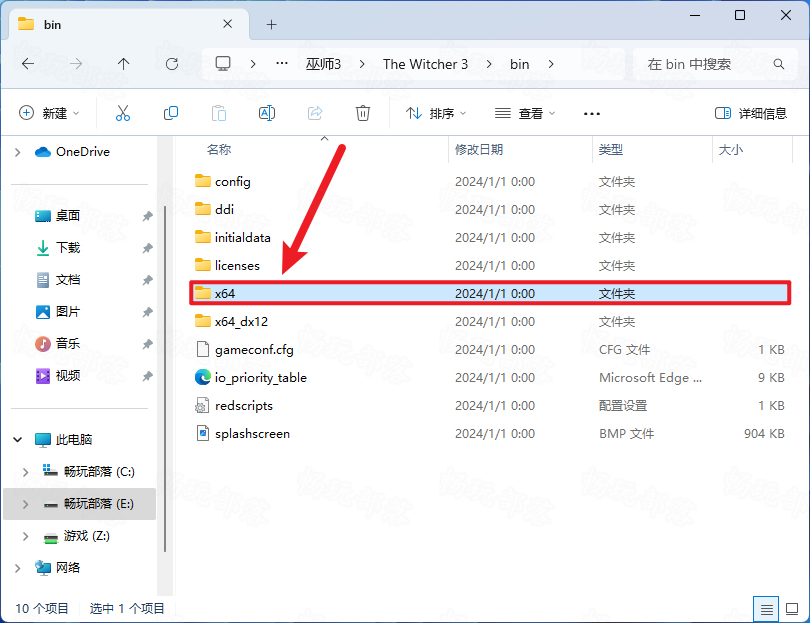810x623 pixels.
Task: Click the ddi folder icon
Action: point(202,209)
